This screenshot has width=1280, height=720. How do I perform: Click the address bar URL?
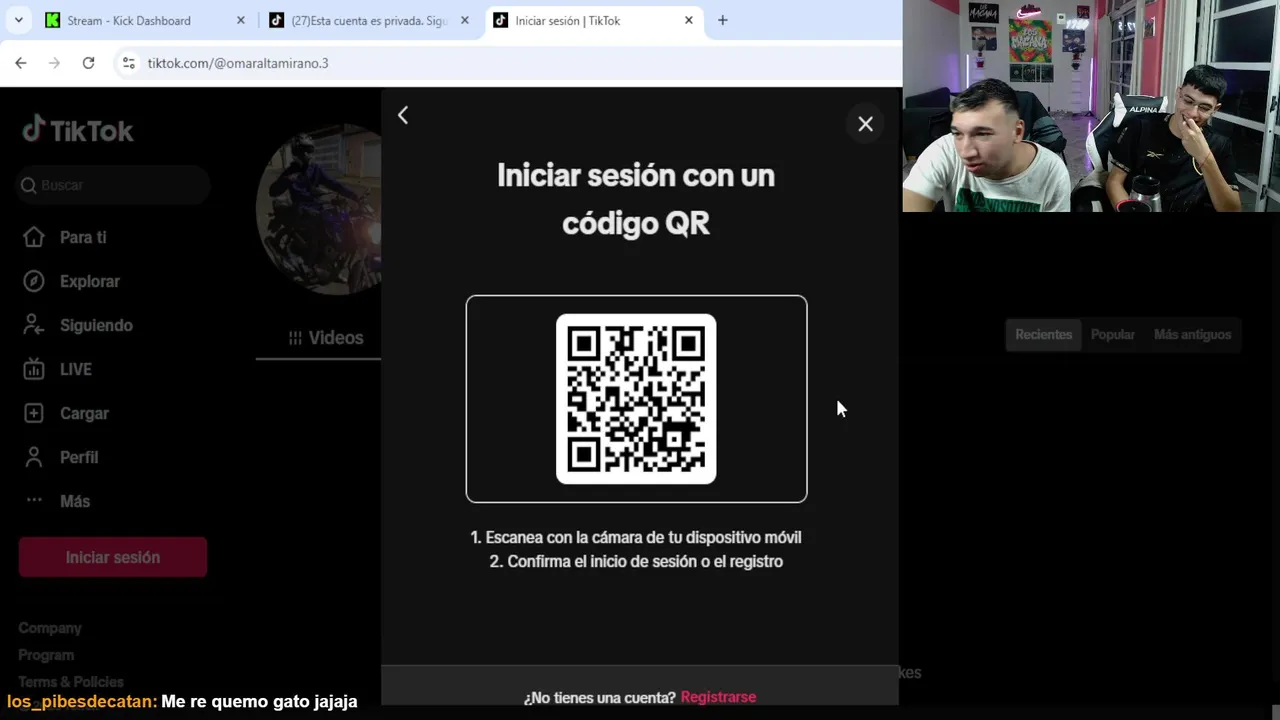point(238,63)
